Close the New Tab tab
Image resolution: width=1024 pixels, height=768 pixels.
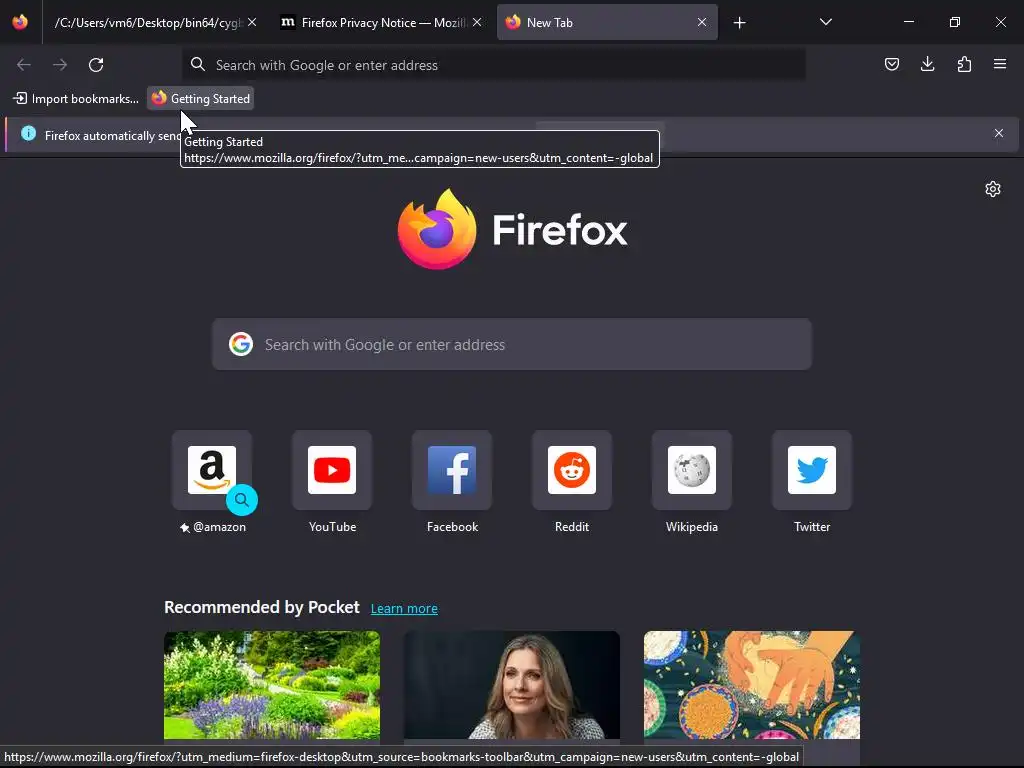pos(702,22)
